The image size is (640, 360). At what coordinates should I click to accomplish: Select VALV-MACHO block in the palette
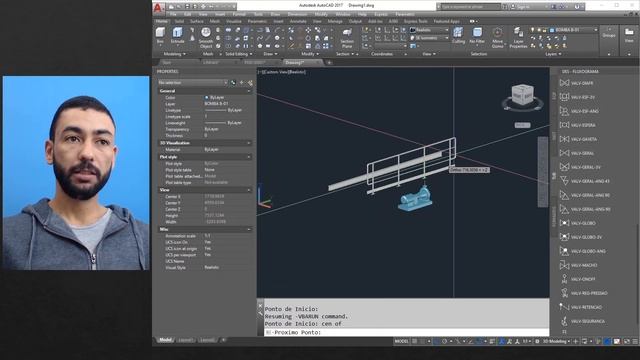578,265
